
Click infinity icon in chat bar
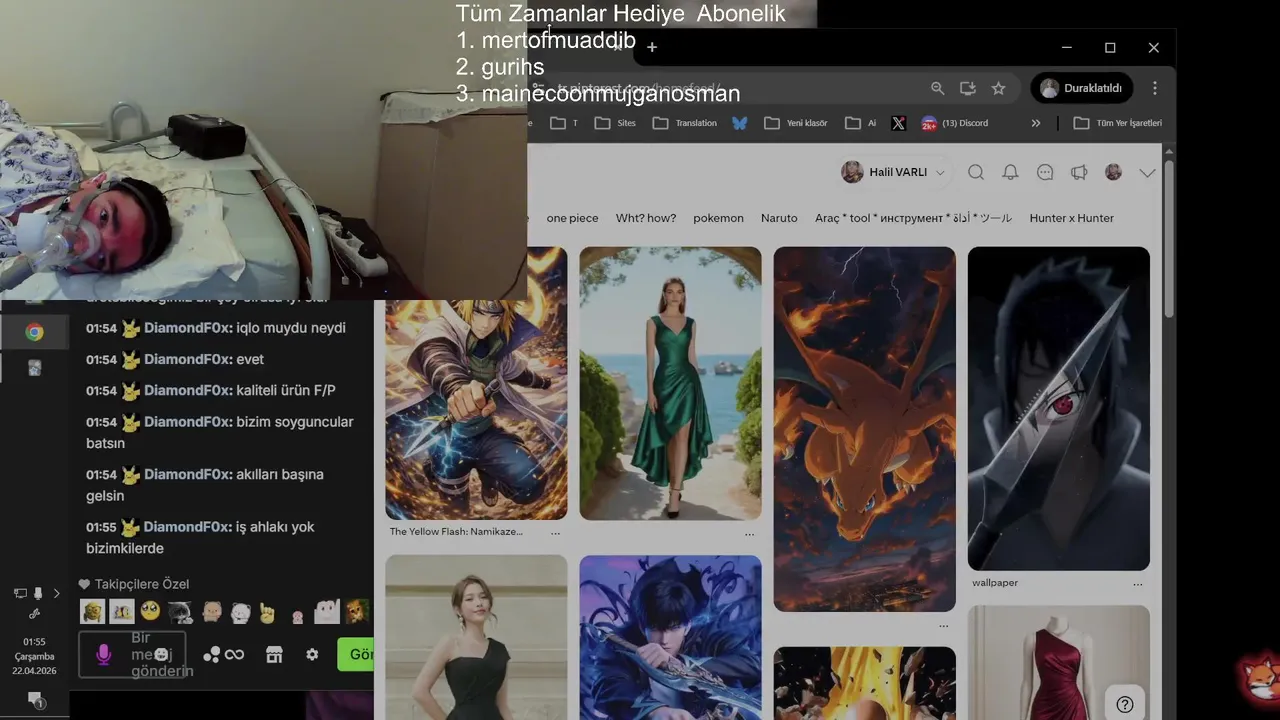pos(234,655)
